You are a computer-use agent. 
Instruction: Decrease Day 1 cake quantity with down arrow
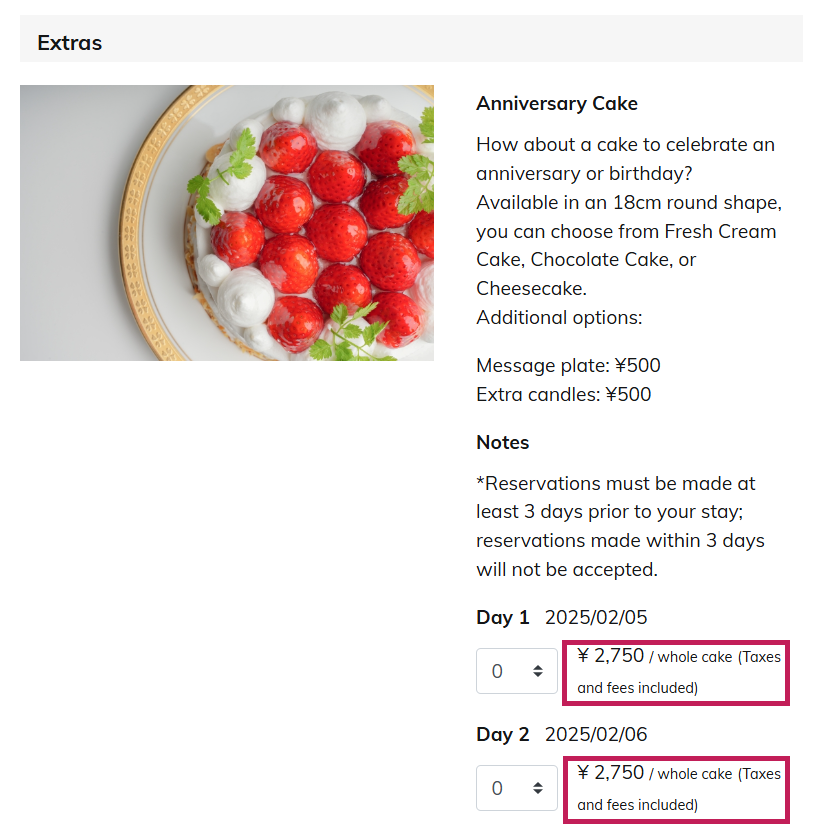(538, 675)
